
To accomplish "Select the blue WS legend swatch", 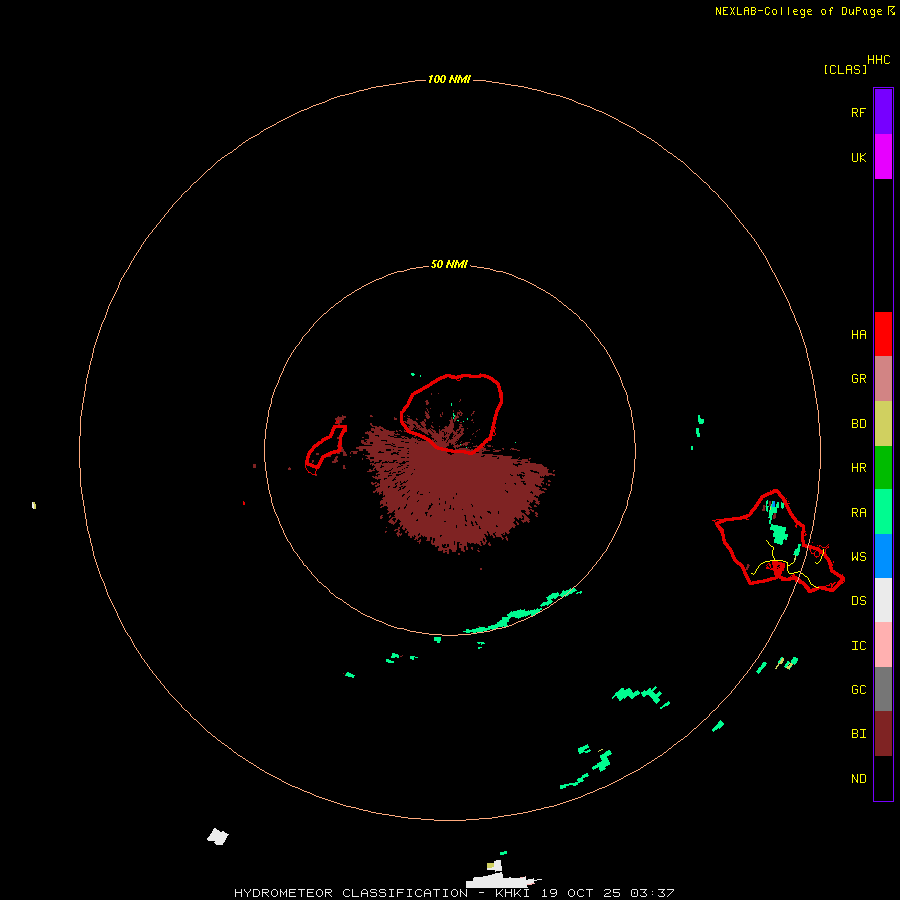I will (883, 556).
